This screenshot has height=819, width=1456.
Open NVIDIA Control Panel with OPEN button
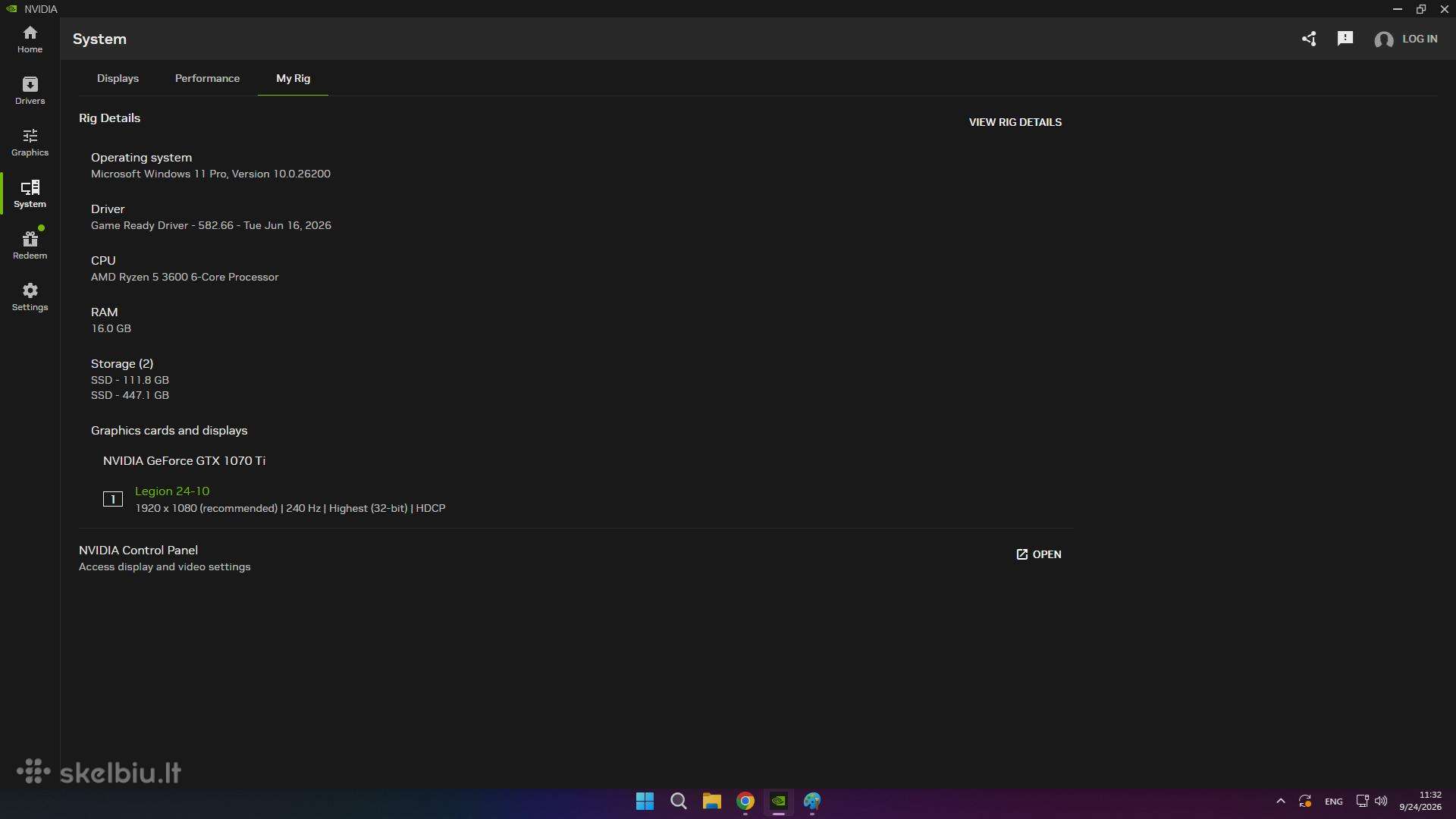click(x=1039, y=554)
